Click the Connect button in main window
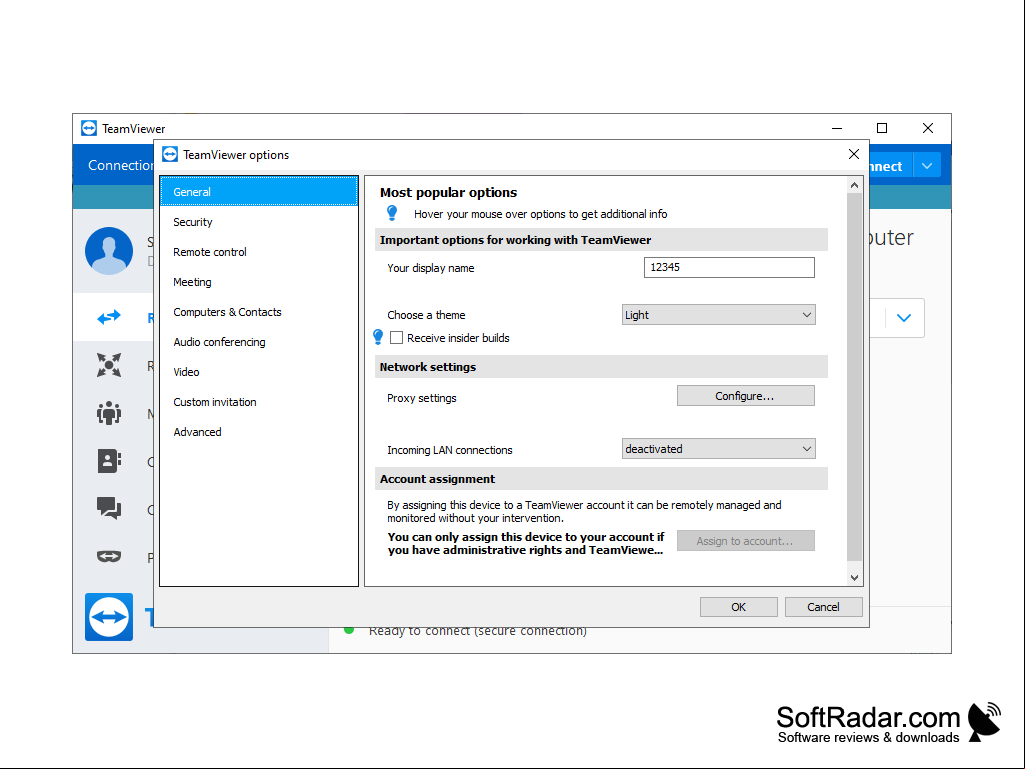Screen dimensions: 1025x769 pyautogui.click(x=890, y=166)
